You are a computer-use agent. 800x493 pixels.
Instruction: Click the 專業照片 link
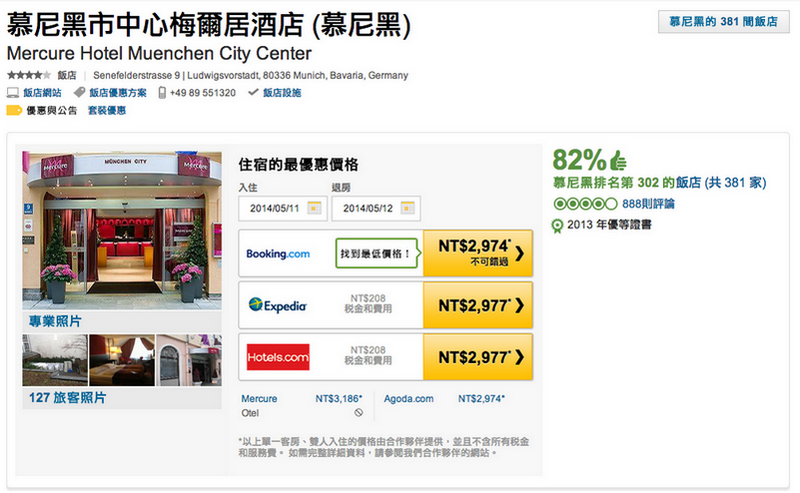tap(55, 321)
